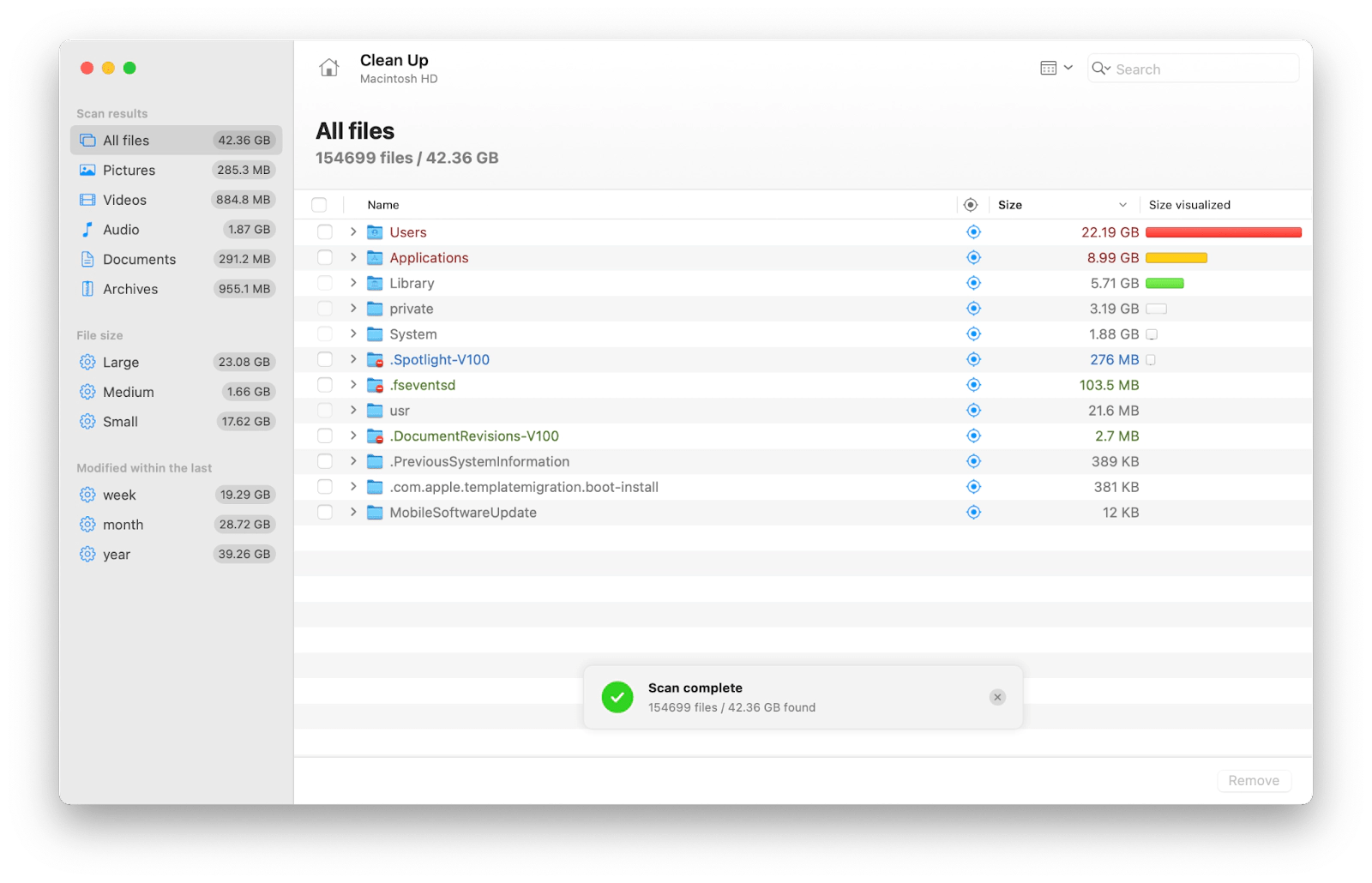Click the home icon next to Clean Up
1372x883 pixels.
click(x=329, y=68)
